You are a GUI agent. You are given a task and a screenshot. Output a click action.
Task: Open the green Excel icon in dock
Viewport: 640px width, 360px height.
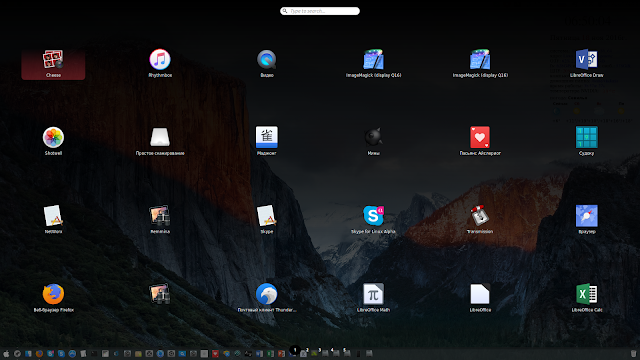click(x=271, y=354)
